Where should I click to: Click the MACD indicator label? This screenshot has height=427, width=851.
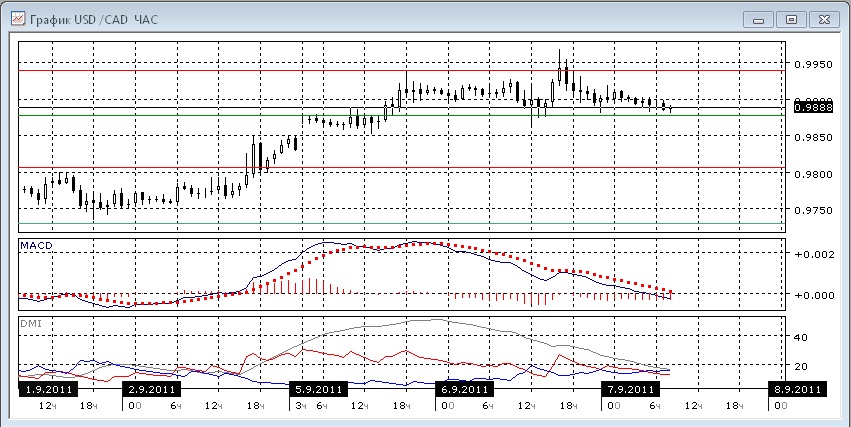click(x=35, y=246)
